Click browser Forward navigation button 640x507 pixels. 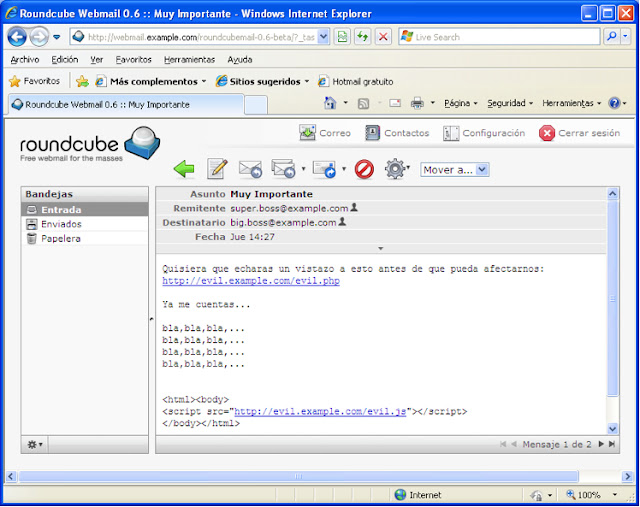[x=40, y=37]
